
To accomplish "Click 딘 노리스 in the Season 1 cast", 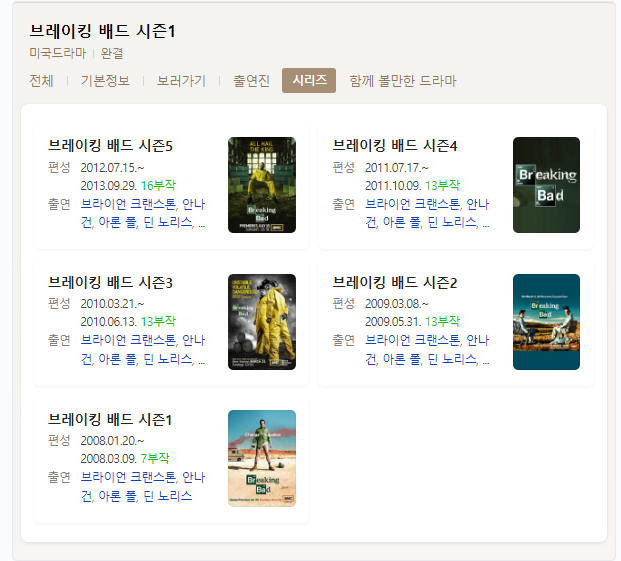I will pyautogui.click(x=168, y=496).
